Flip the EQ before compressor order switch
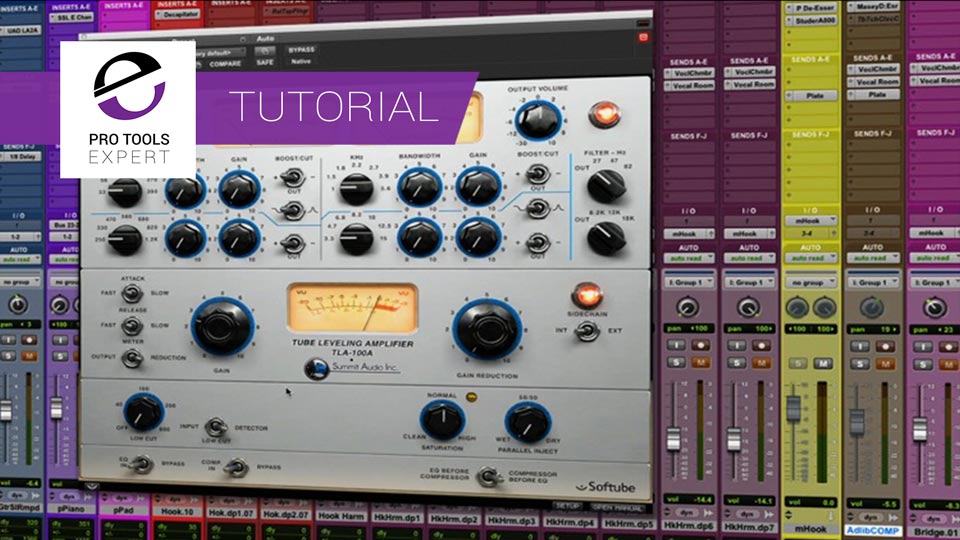Viewport: 960px width, 540px height. (488, 476)
